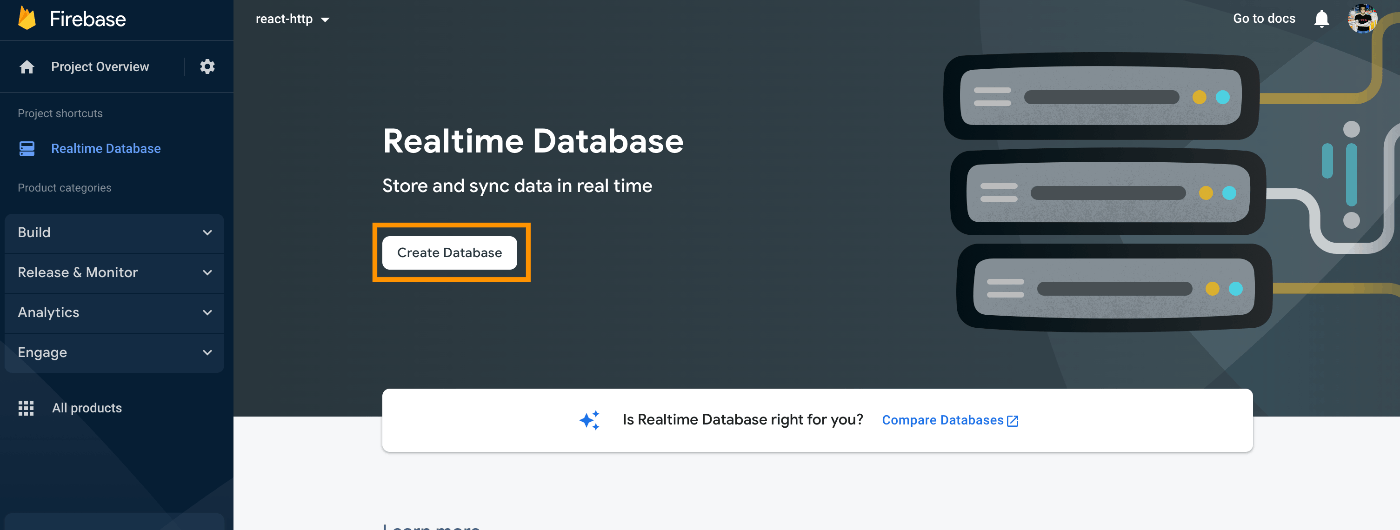Open Project Overview page
The height and width of the screenshot is (530, 1400).
tap(100, 67)
